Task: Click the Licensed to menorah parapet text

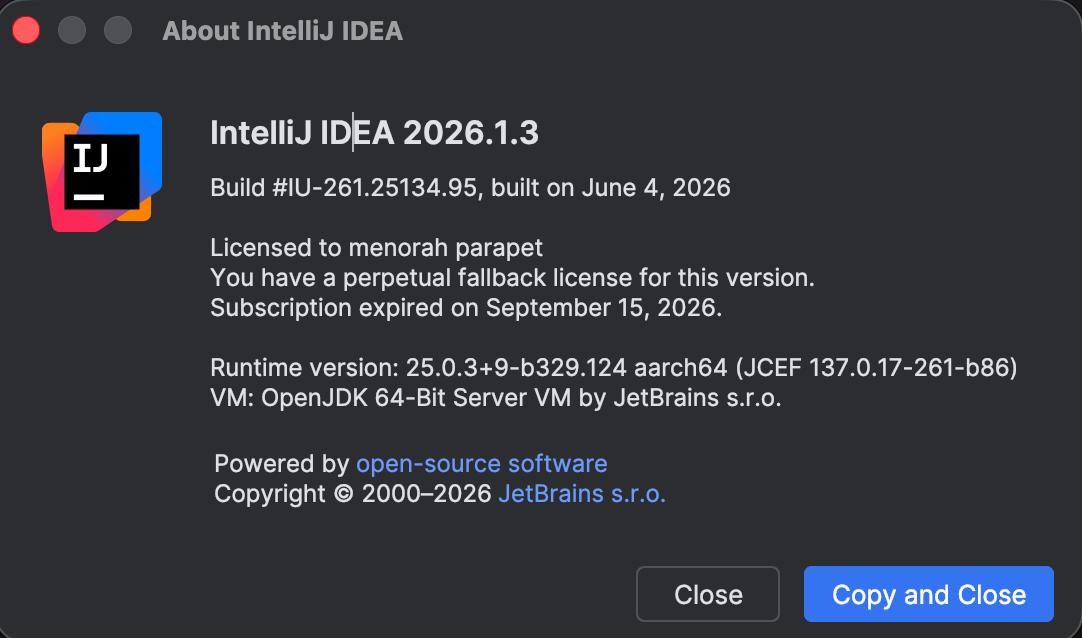Action: click(376, 248)
